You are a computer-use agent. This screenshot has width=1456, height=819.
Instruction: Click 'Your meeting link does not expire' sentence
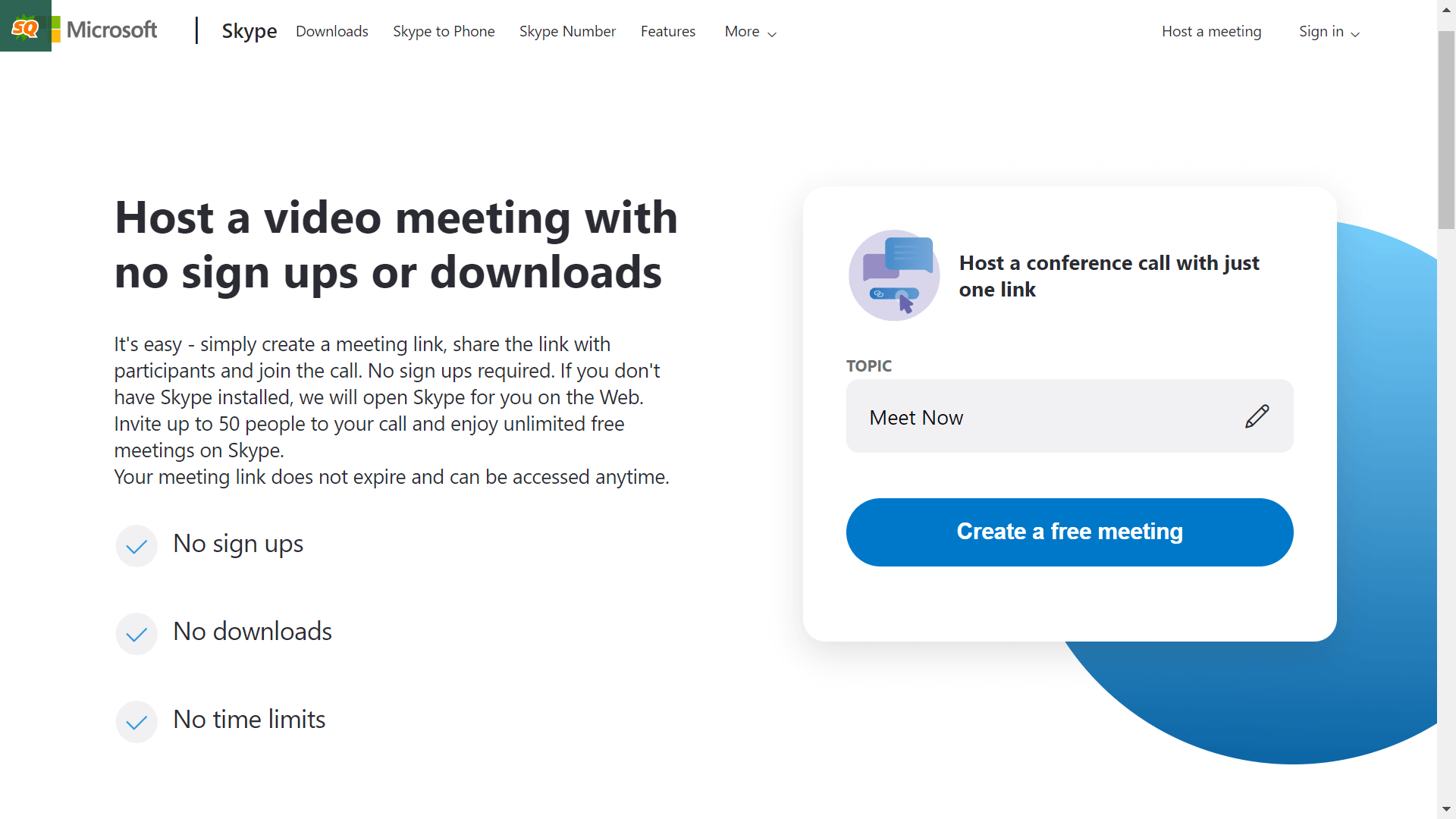point(391,477)
